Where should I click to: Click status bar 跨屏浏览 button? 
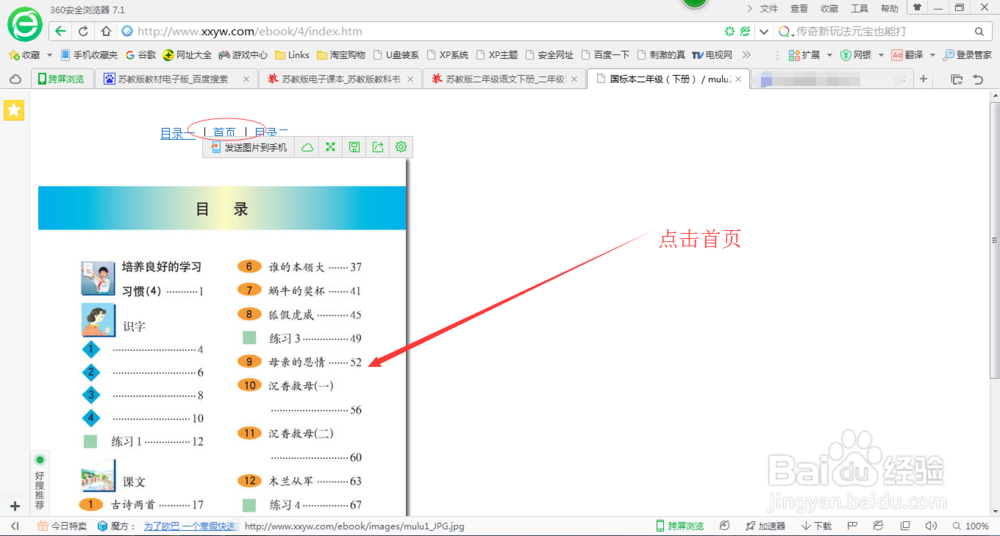[x=680, y=526]
